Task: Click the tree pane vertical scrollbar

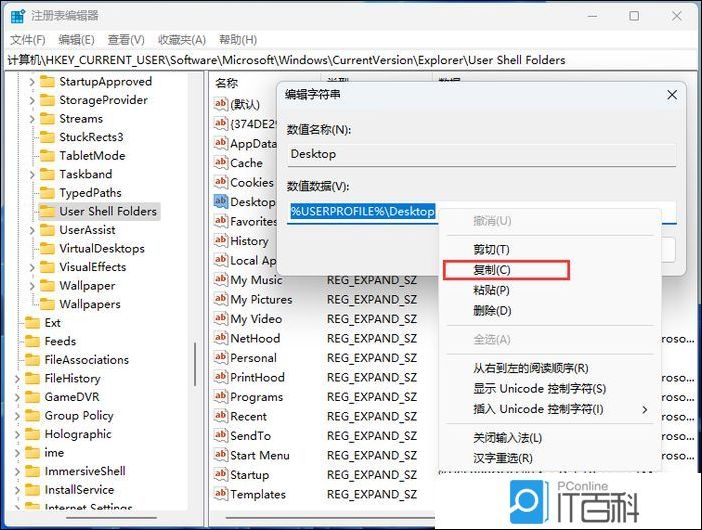Action: pos(195,363)
